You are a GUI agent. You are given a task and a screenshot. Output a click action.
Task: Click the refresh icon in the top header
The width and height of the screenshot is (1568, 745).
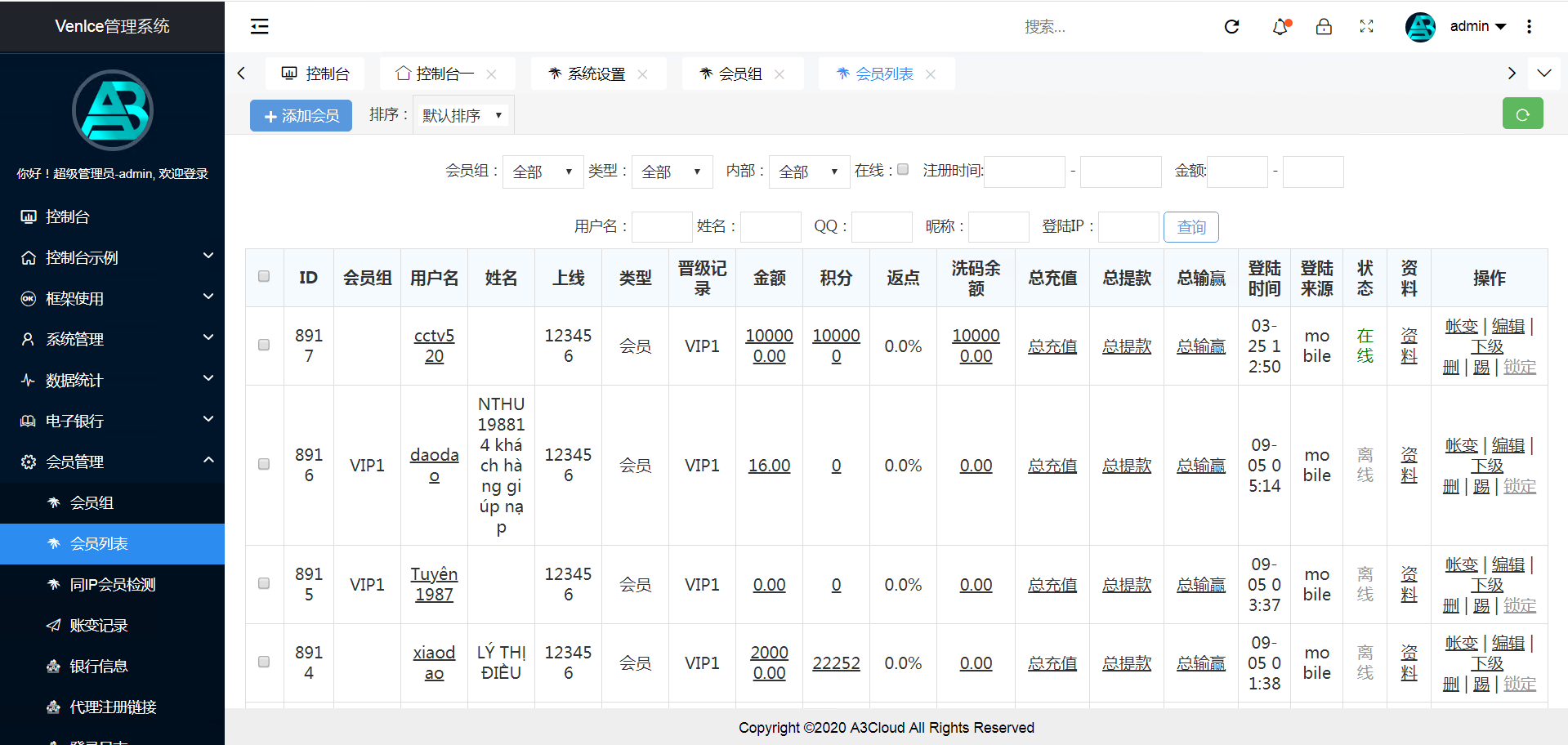(1231, 27)
